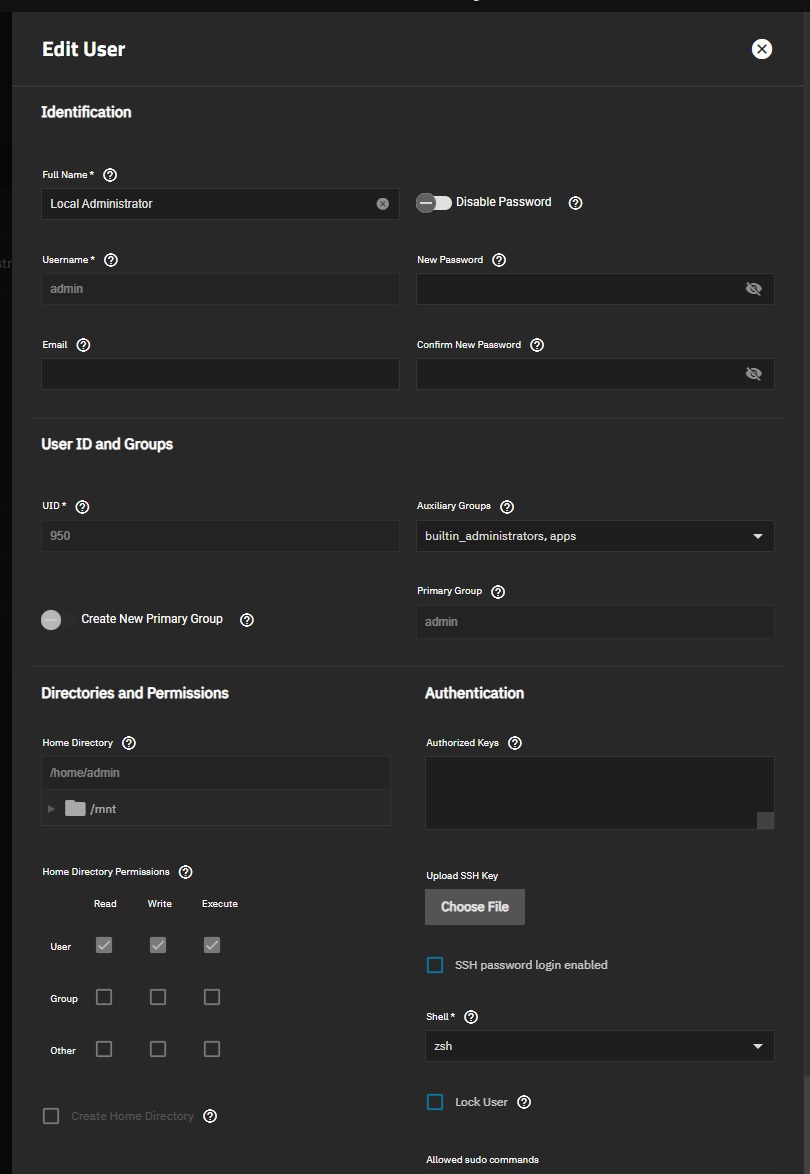
Task: Expand the /mnt folder tree
Action: pos(51,809)
